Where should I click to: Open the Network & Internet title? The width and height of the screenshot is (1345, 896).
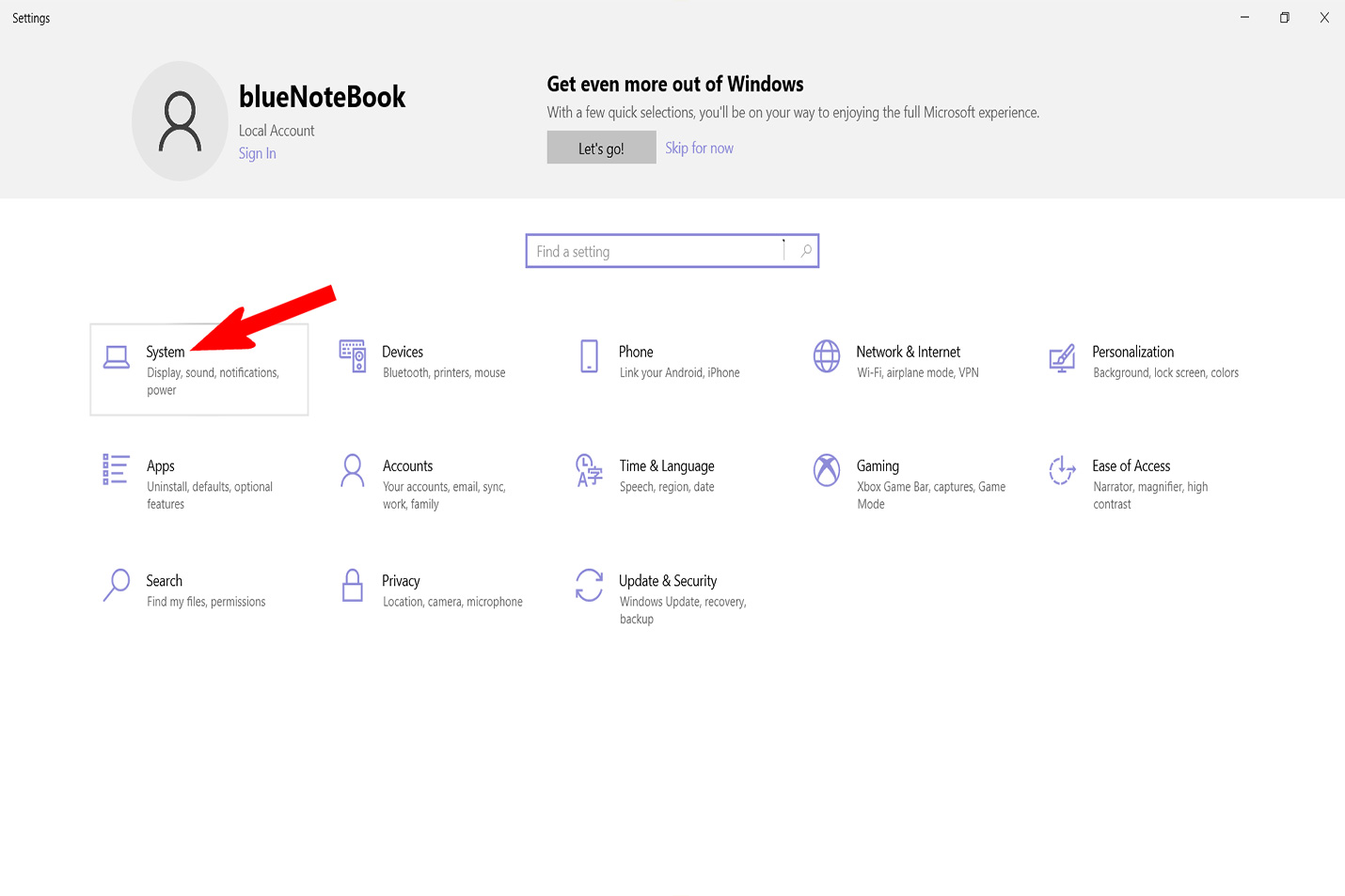click(909, 352)
